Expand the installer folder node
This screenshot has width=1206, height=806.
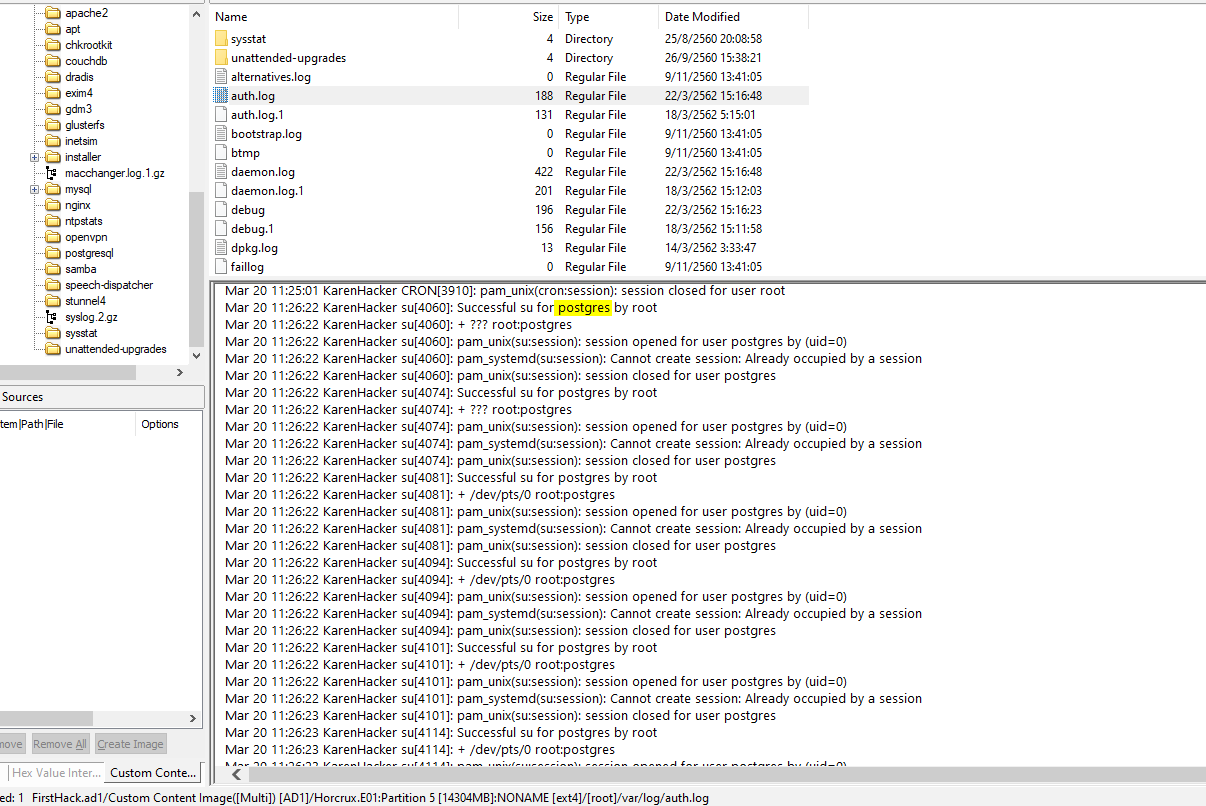coord(35,157)
